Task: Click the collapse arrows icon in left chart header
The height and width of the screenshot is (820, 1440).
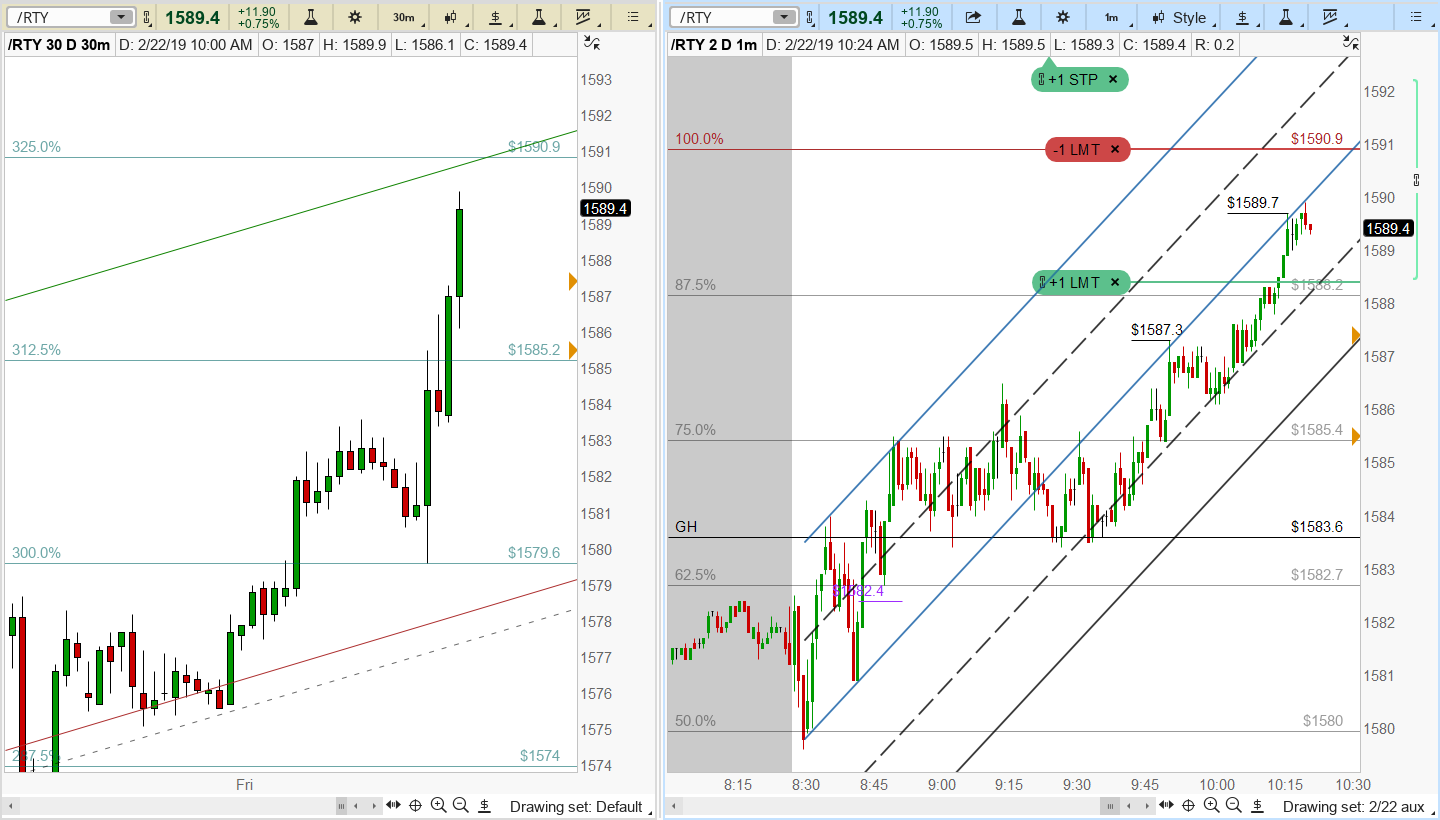Action: click(591, 44)
